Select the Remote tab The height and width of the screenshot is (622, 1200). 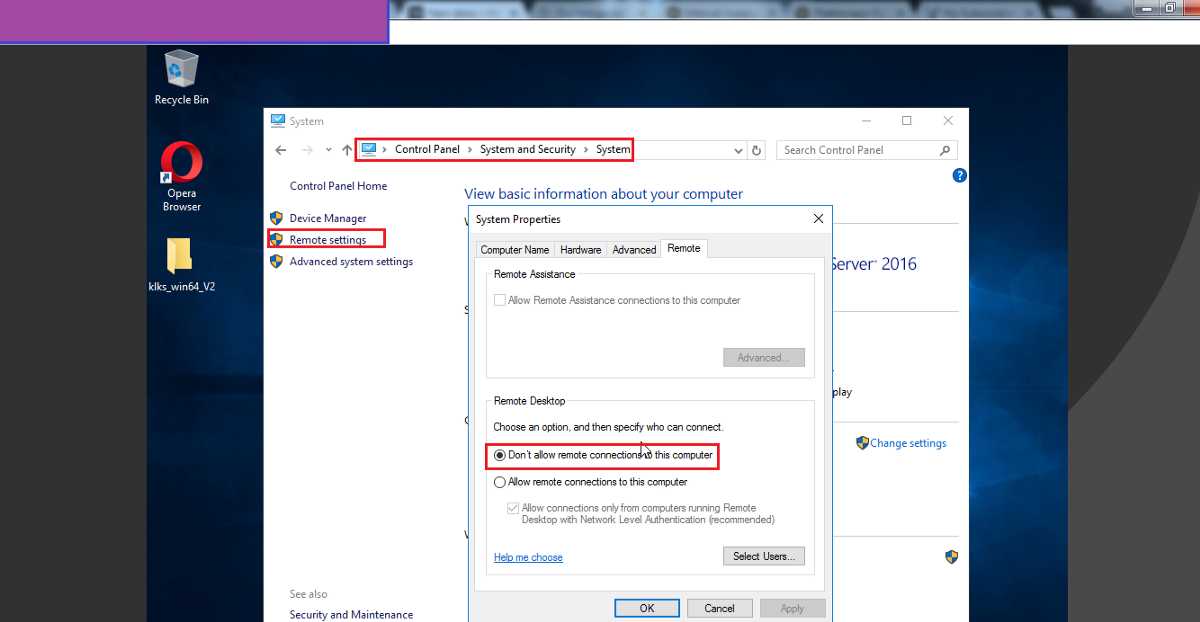(x=684, y=248)
